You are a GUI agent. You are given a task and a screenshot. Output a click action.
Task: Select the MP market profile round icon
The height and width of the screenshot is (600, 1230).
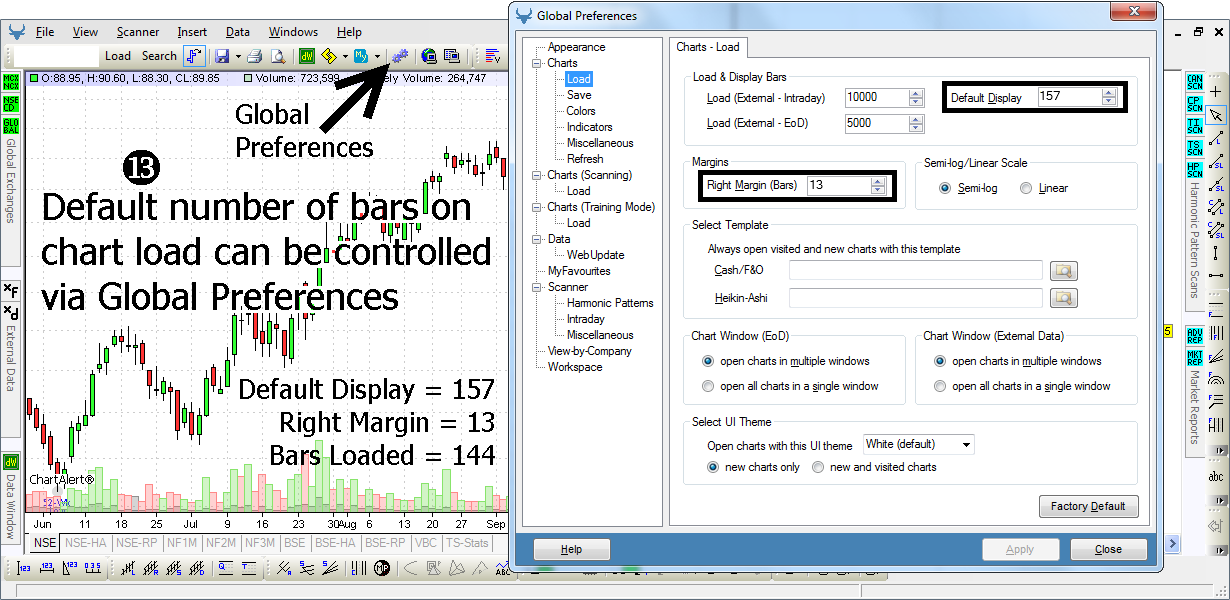[x=381, y=568]
